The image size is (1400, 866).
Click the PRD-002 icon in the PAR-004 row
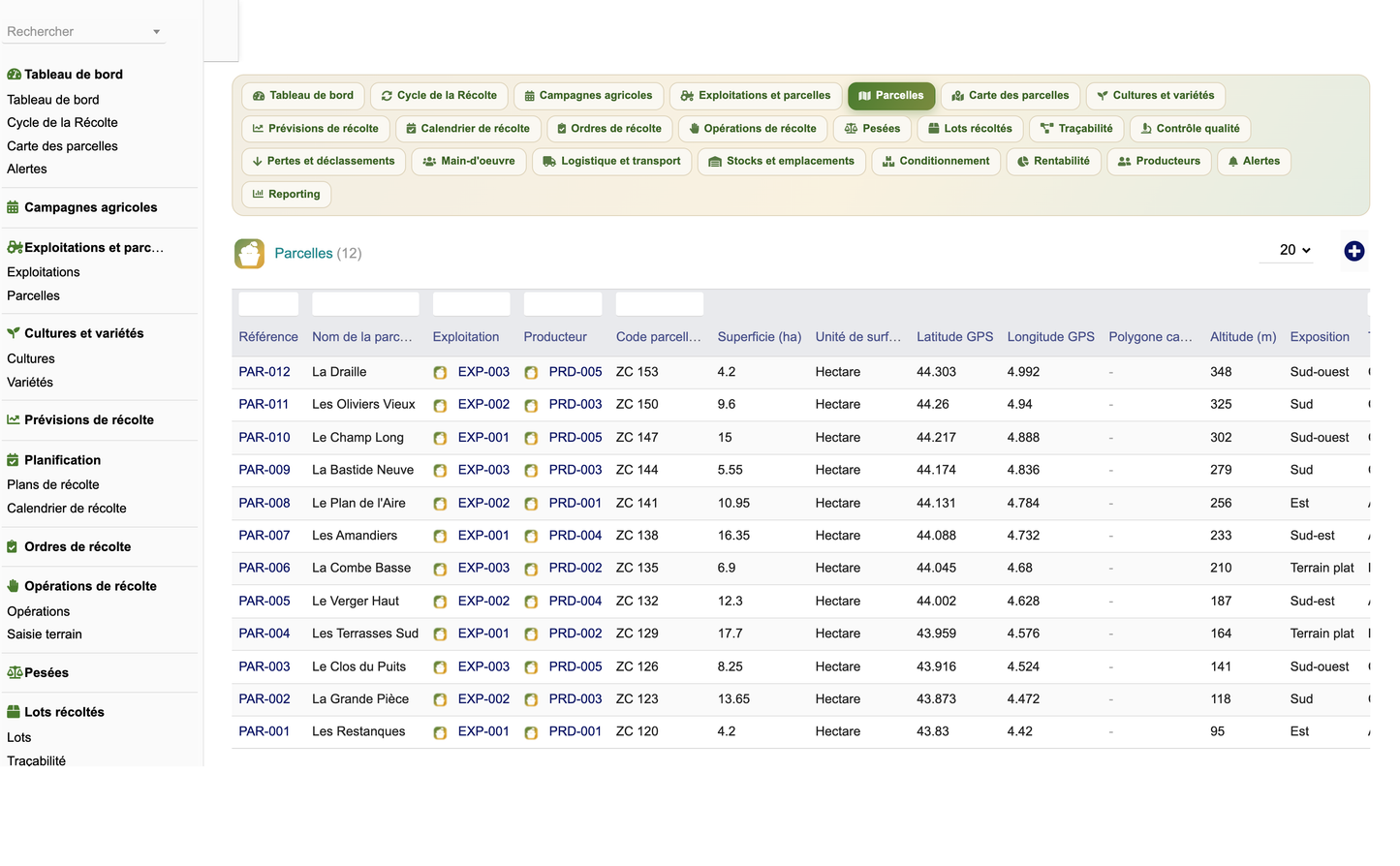[x=531, y=634]
